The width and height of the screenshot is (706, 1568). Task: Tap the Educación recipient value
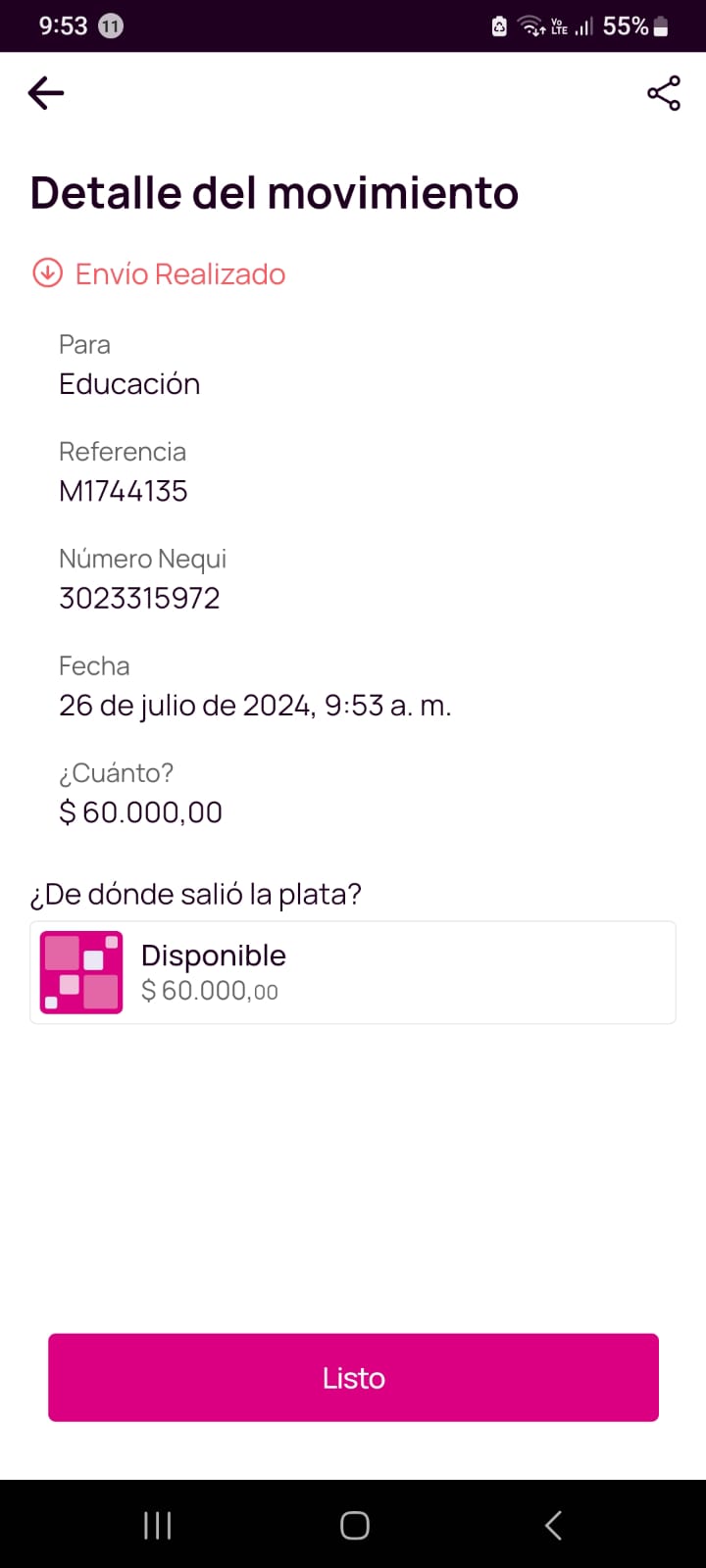pyautogui.click(x=129, y=384)
